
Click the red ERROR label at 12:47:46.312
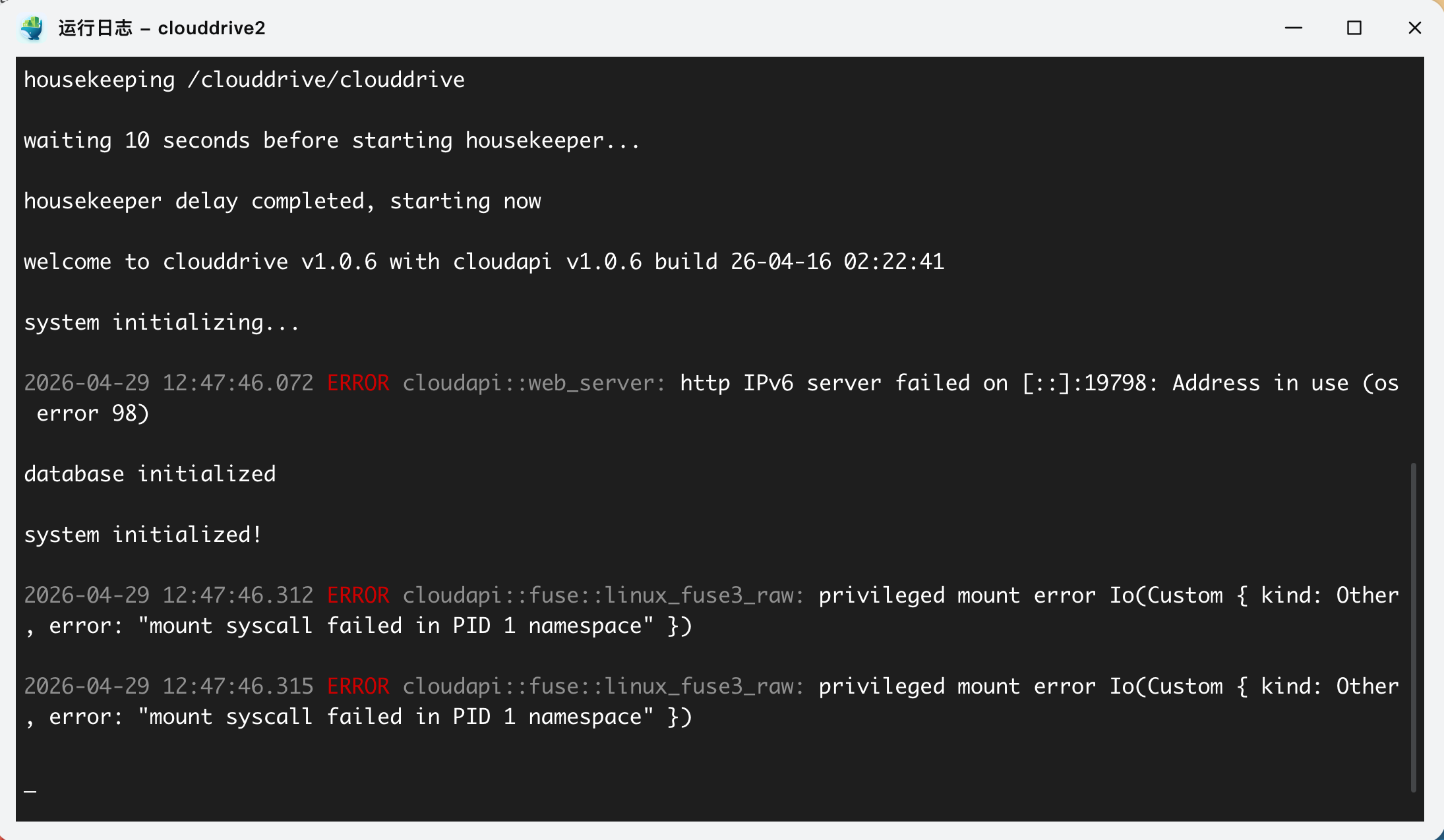(358, 595)
